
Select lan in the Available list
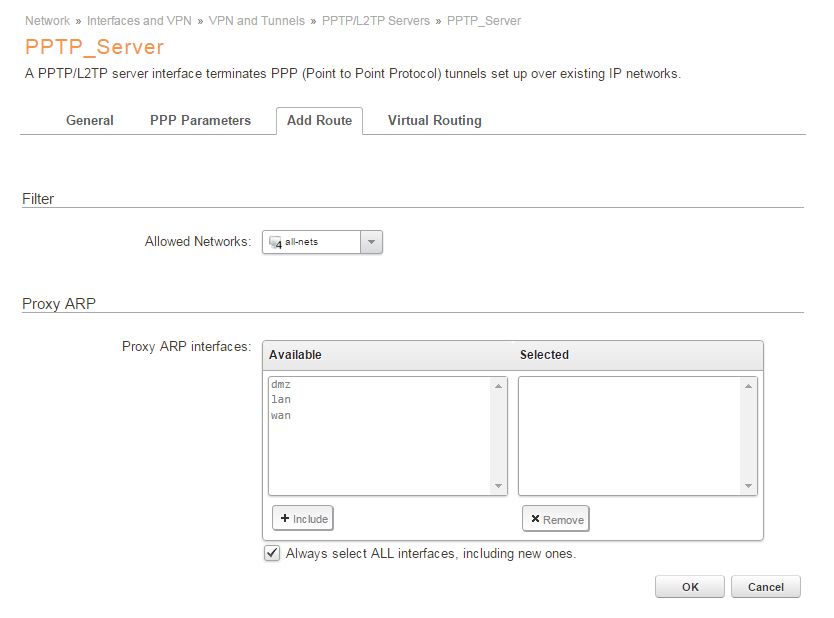click(x=280, y=400)
